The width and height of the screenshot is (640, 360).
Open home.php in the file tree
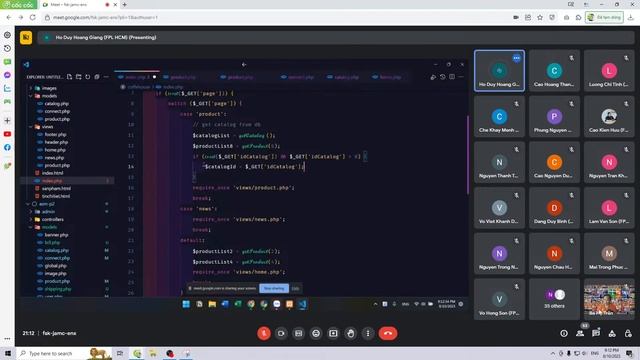pos(55,150)
